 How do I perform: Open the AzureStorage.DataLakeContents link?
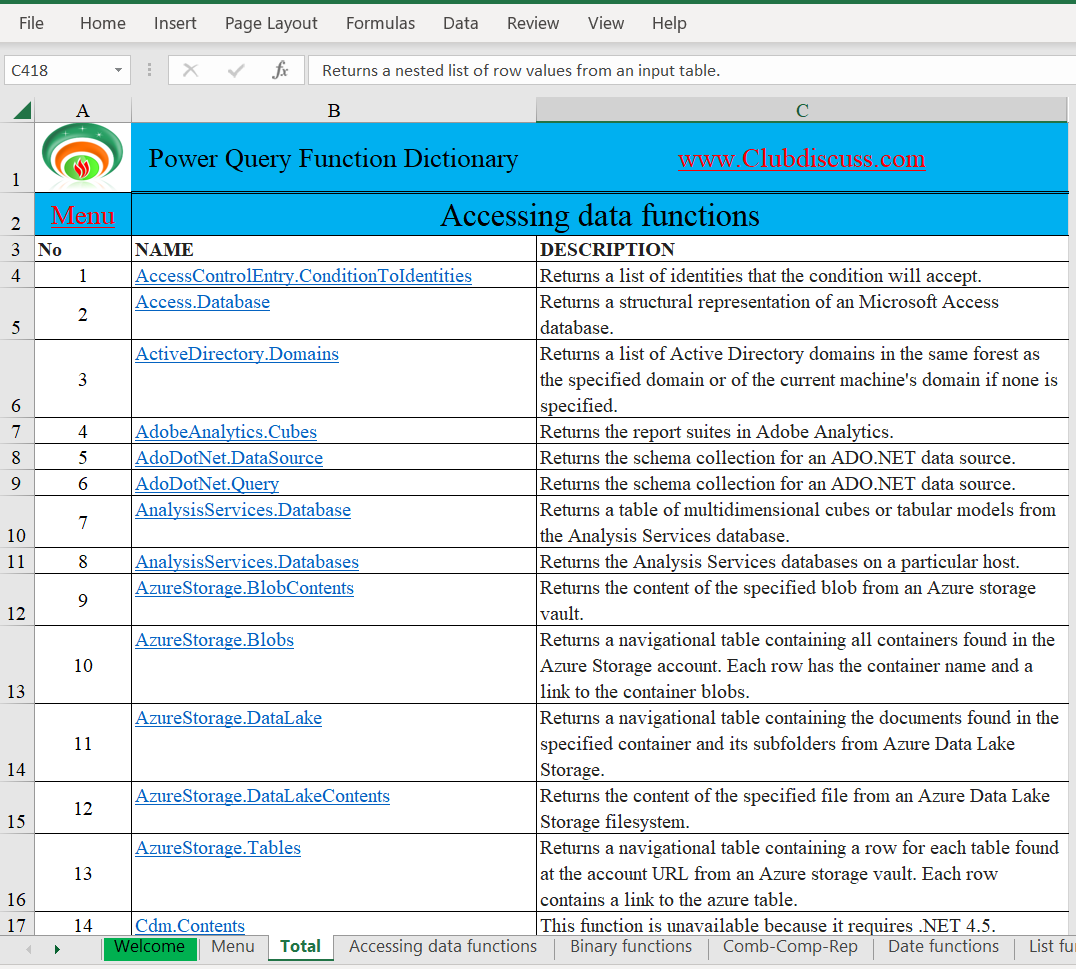(x=262, y=796)
